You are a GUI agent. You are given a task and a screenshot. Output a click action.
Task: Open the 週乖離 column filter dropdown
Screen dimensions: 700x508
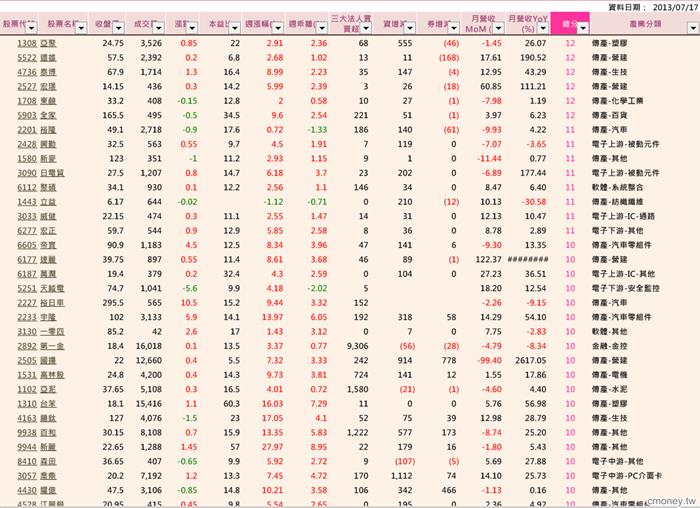point(321,28)
